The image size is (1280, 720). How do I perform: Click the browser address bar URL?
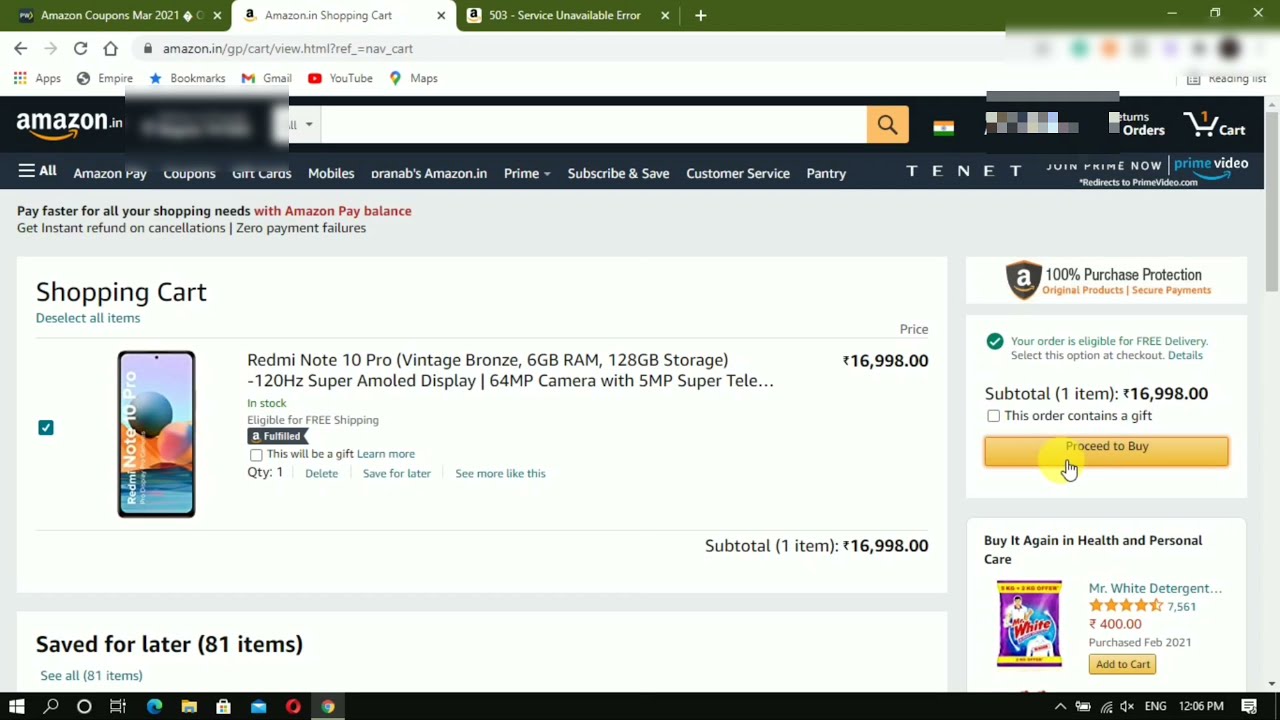[x=287, y=48]
